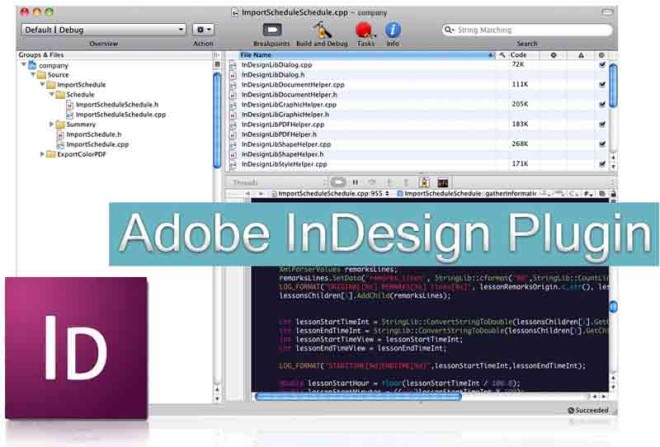The image size is (660, 447).
Task: Click the debugger Step Into arrow
Action: point(389,182)
